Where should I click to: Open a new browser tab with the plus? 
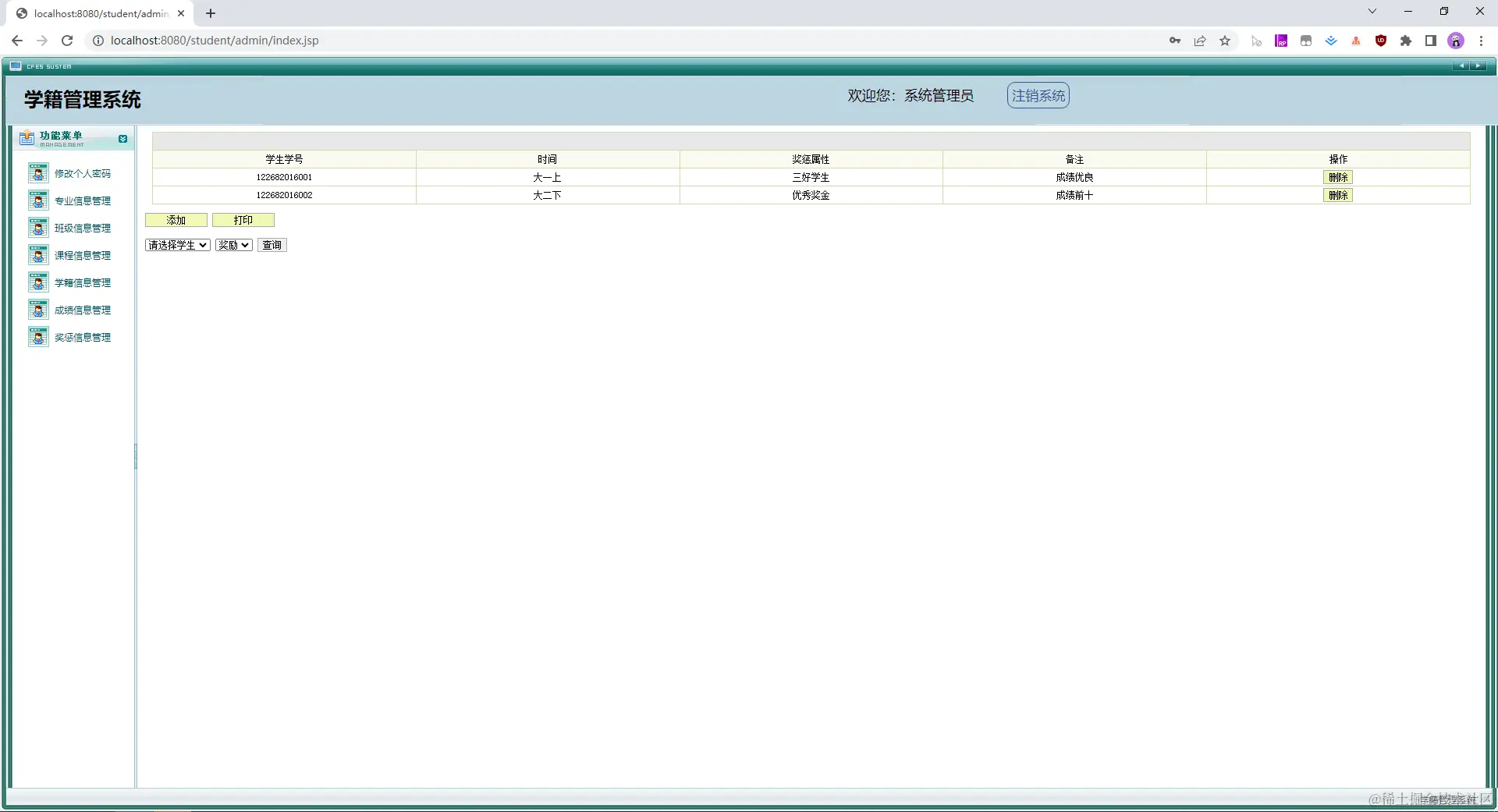pyautogui.click(x=211, y=13)
